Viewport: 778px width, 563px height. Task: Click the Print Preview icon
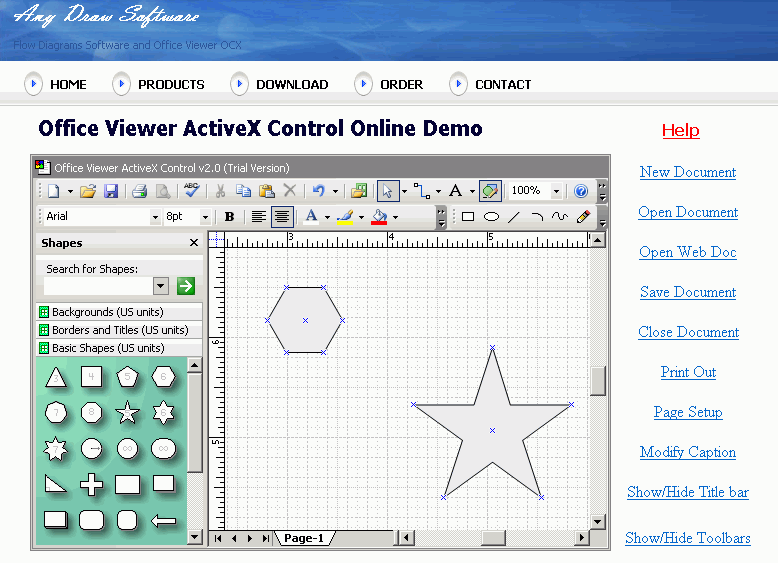[163, 191]
